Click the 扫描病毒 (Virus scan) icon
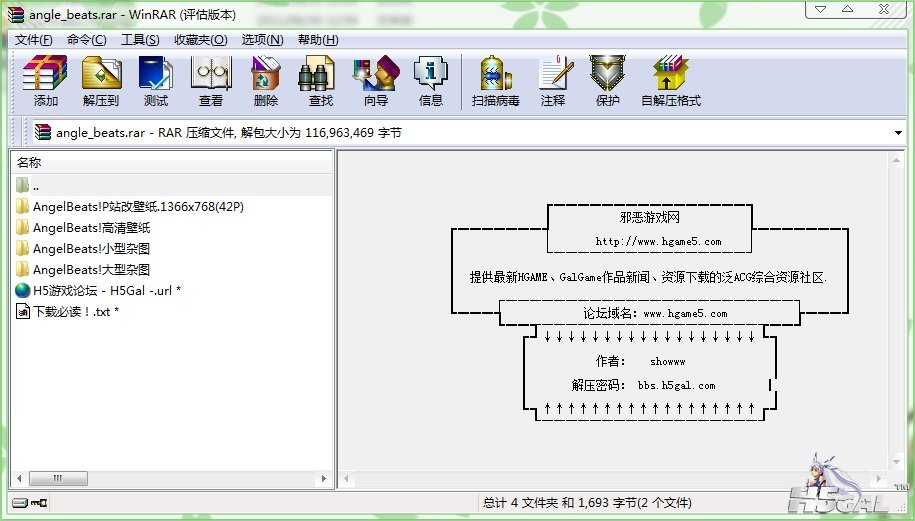Screen dimensions: 915x521 click(x=495, y=74)
